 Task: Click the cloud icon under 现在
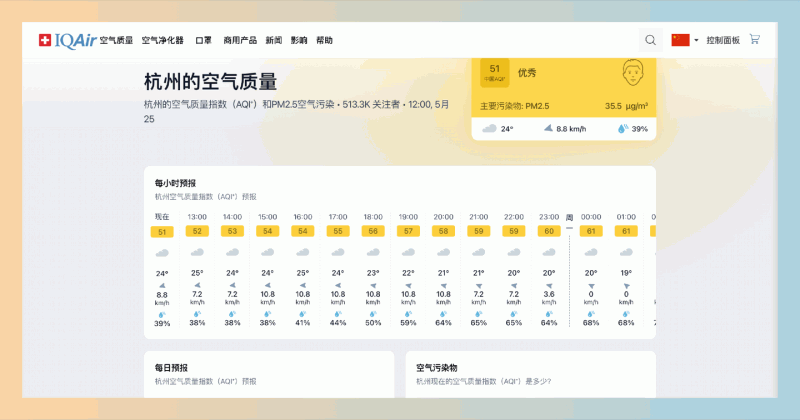[162, 253]
